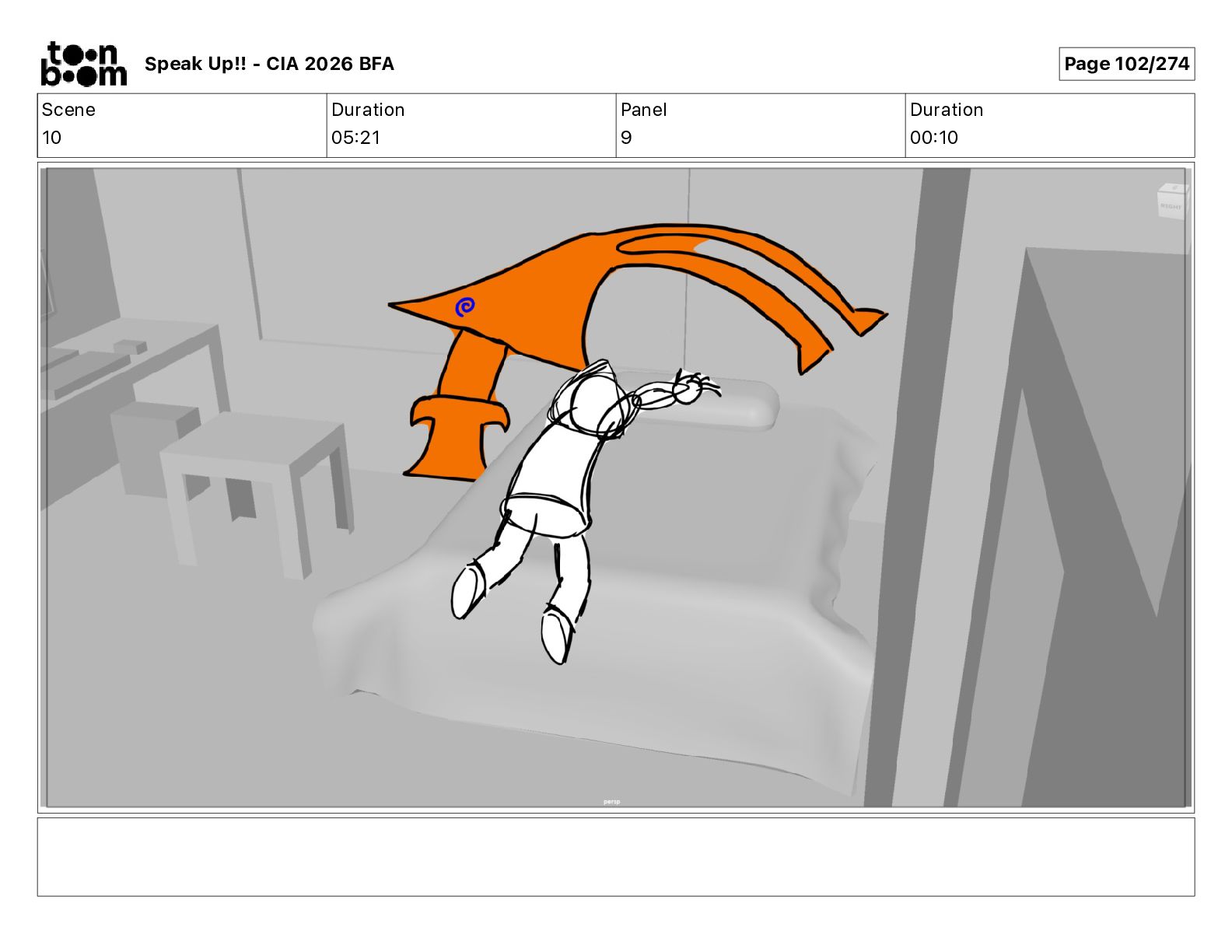Click the 'Panel' label
Viewport: 1232px width, 952px height.
tap(643, 110)
